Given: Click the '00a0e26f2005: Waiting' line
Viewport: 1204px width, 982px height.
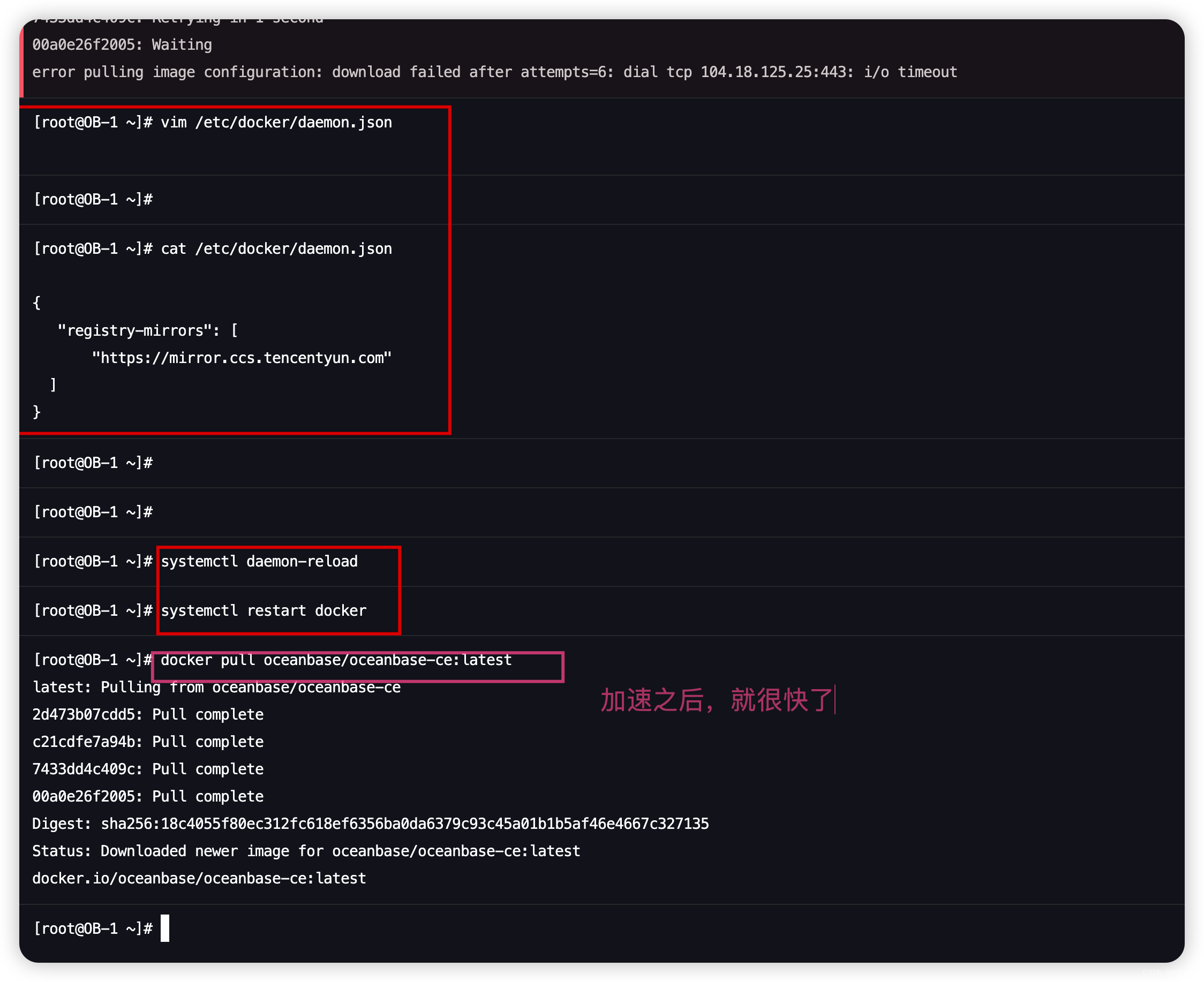Looking at the screenshot, I should (122, 44).
